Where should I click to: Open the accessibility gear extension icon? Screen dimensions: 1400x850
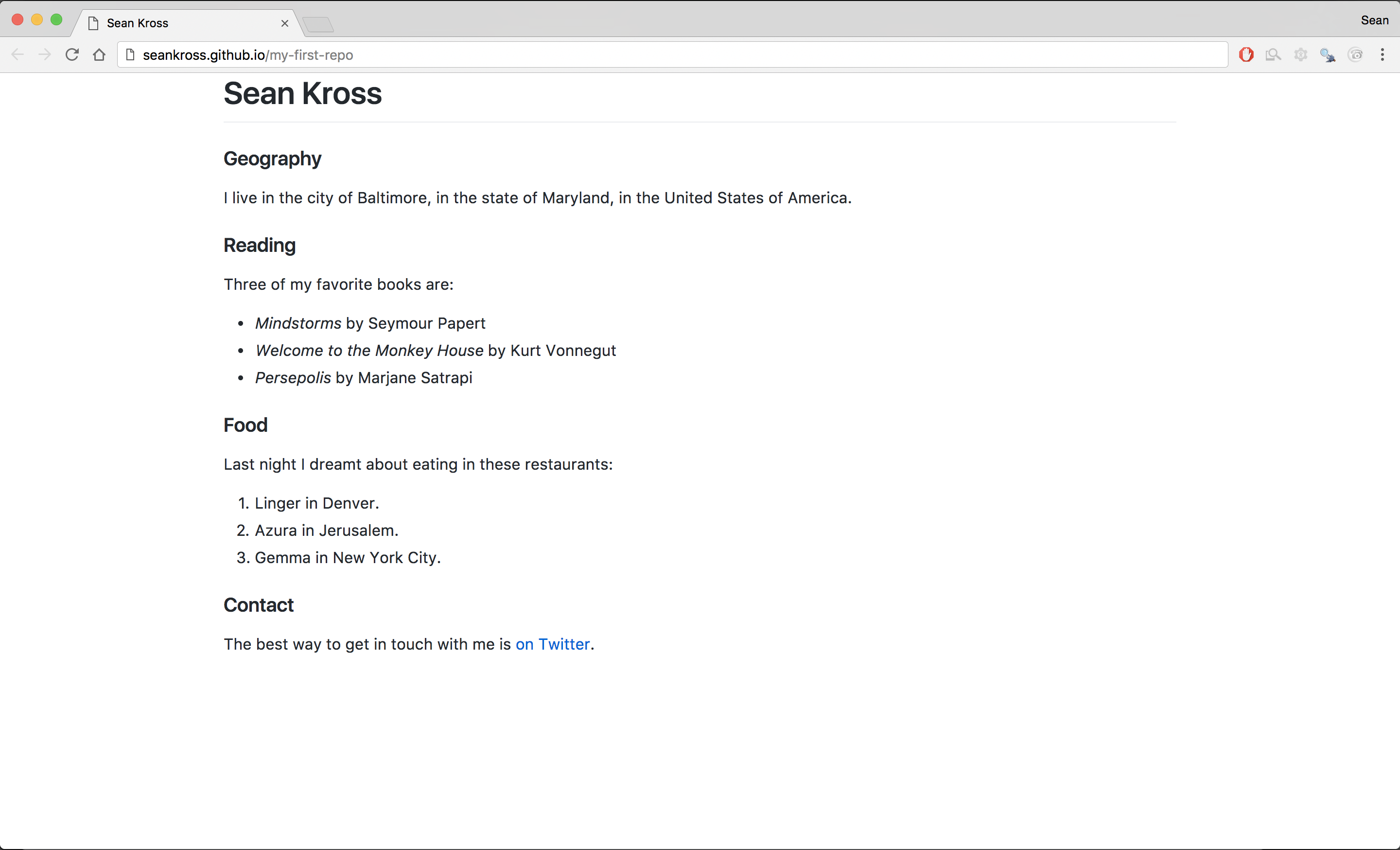coord(1300,54)
